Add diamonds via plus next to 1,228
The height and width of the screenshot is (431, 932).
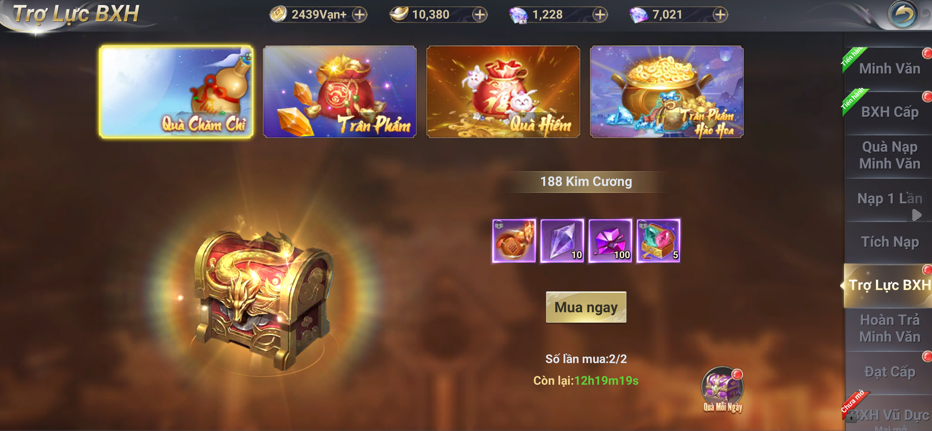point(600,15)
